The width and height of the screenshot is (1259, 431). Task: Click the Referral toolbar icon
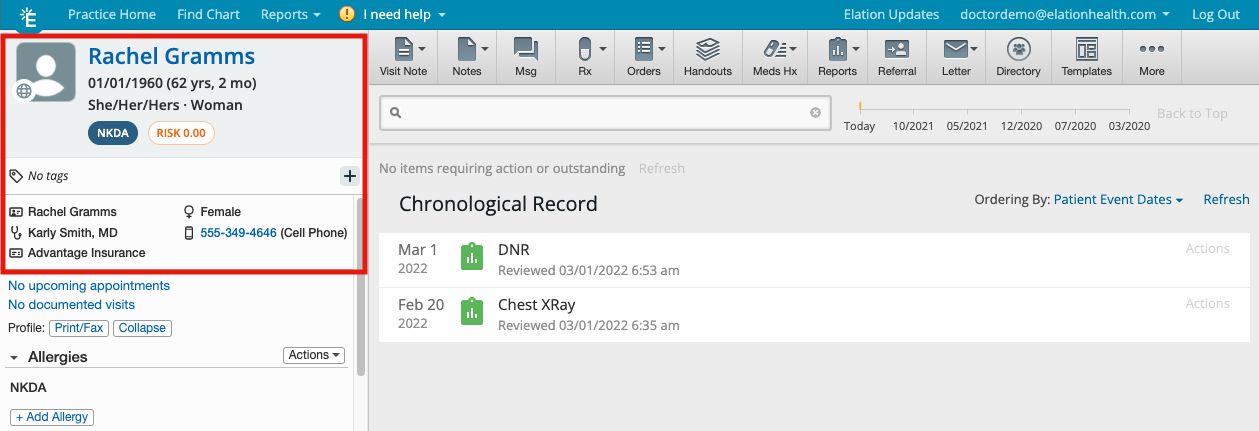coord(896,56)
